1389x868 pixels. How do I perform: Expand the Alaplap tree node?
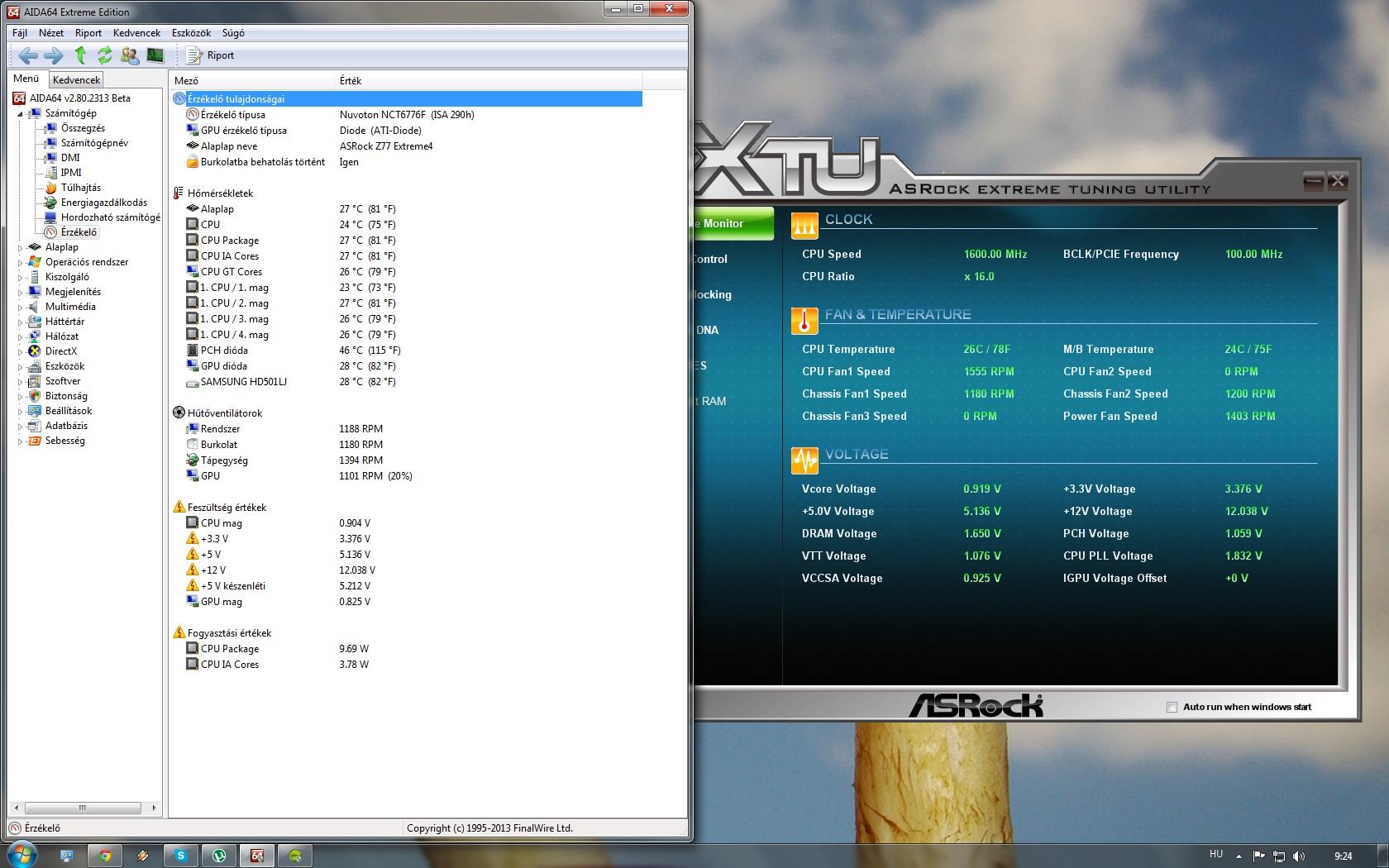[21, 247]
